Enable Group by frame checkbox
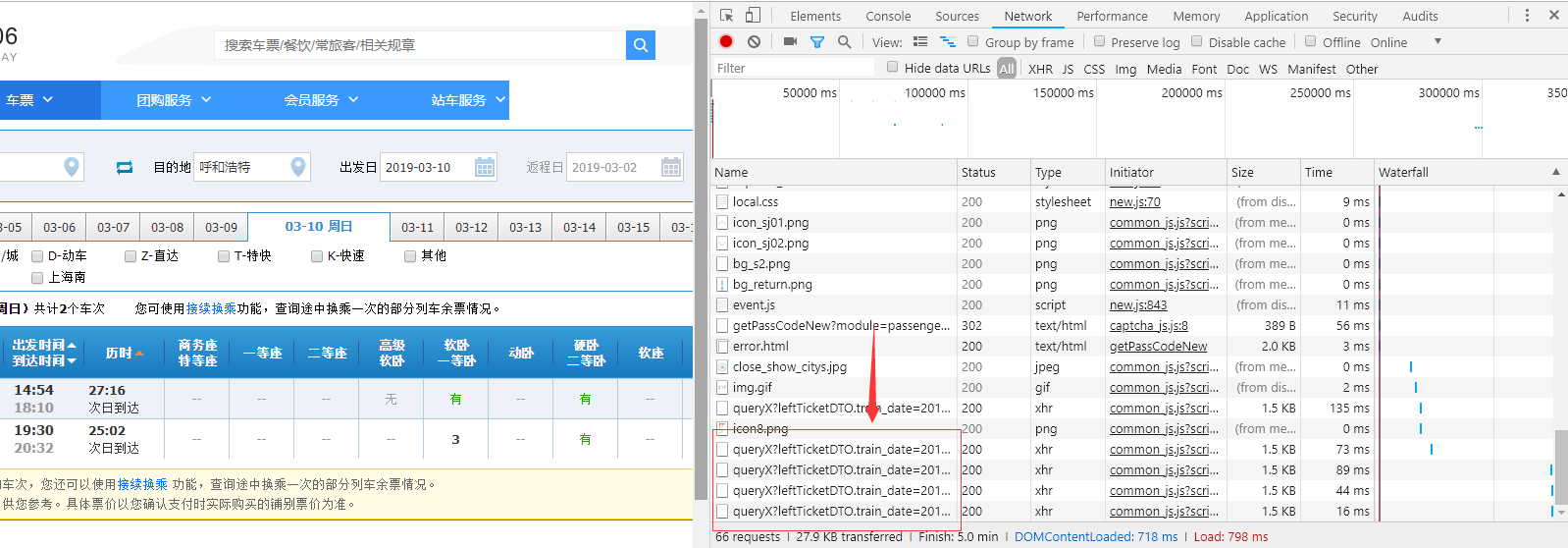The height and width of the screenshot is (548, 1568). 972,41
